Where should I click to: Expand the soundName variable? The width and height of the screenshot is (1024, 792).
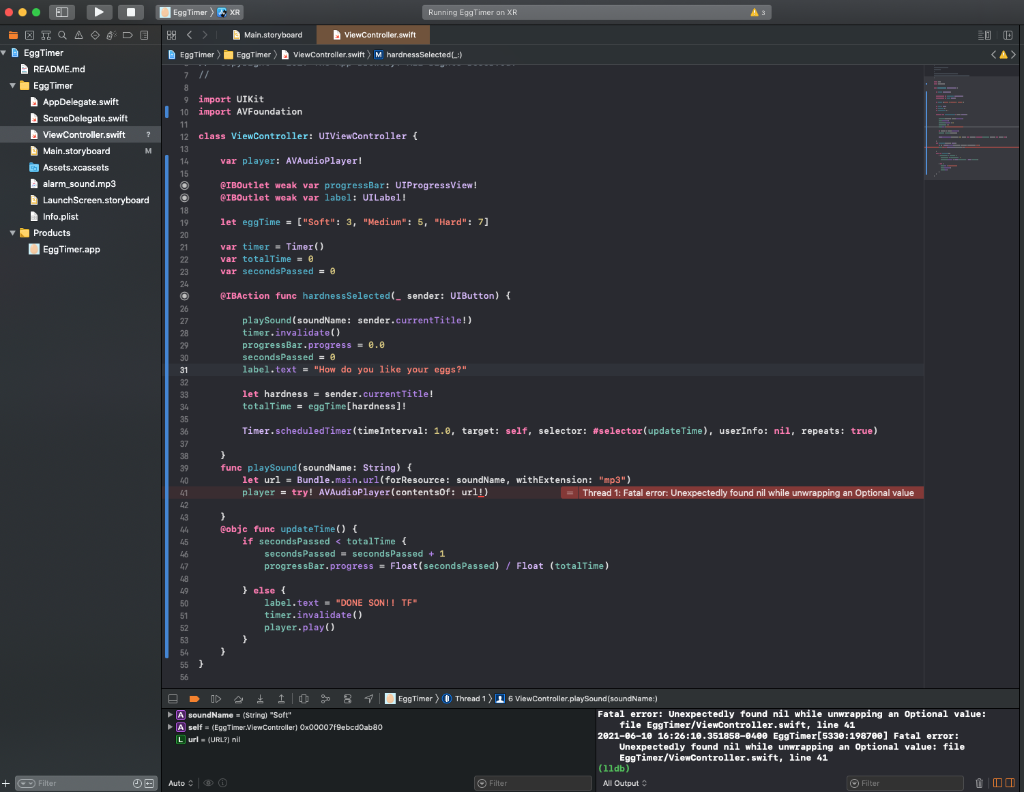pyautogui.click(x=170, y=715)
